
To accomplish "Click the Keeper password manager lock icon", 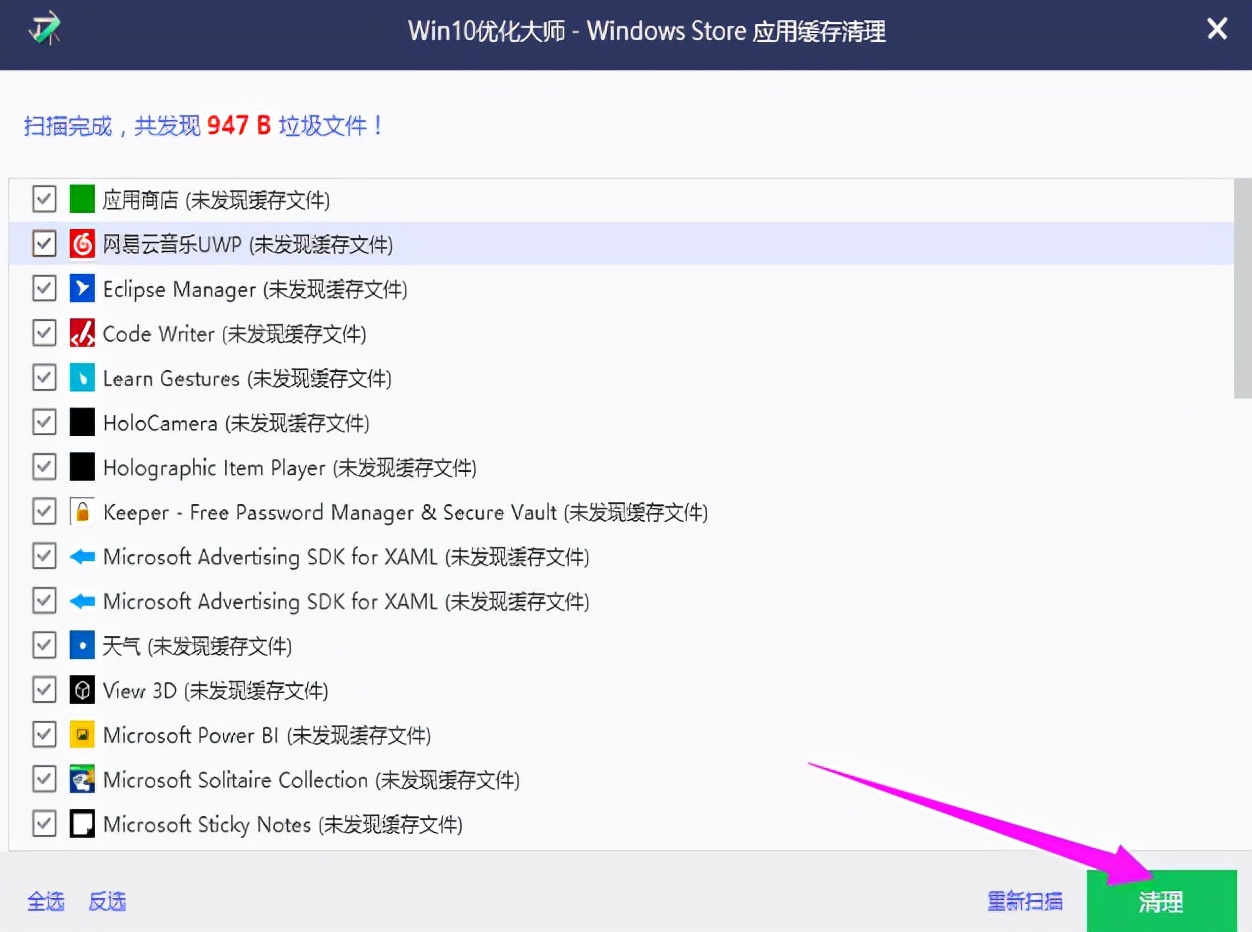I will tap(81, 511).
